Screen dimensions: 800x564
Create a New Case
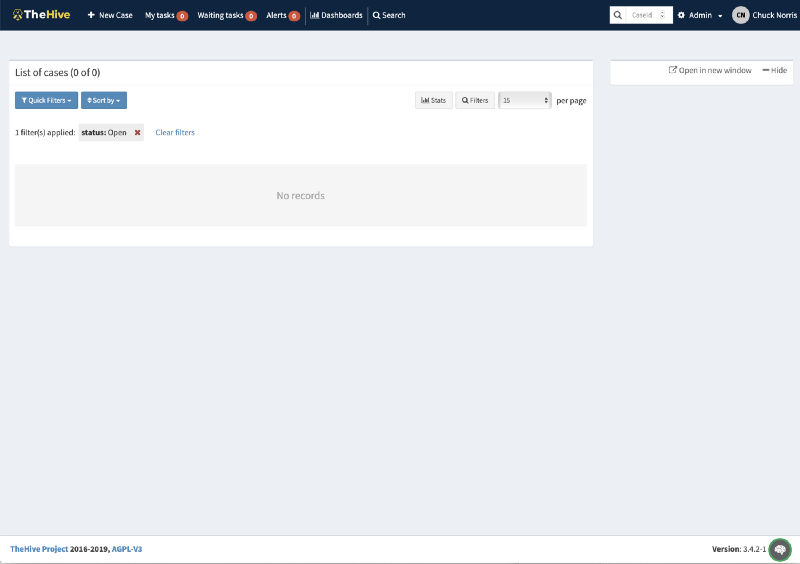click(110, 15)
